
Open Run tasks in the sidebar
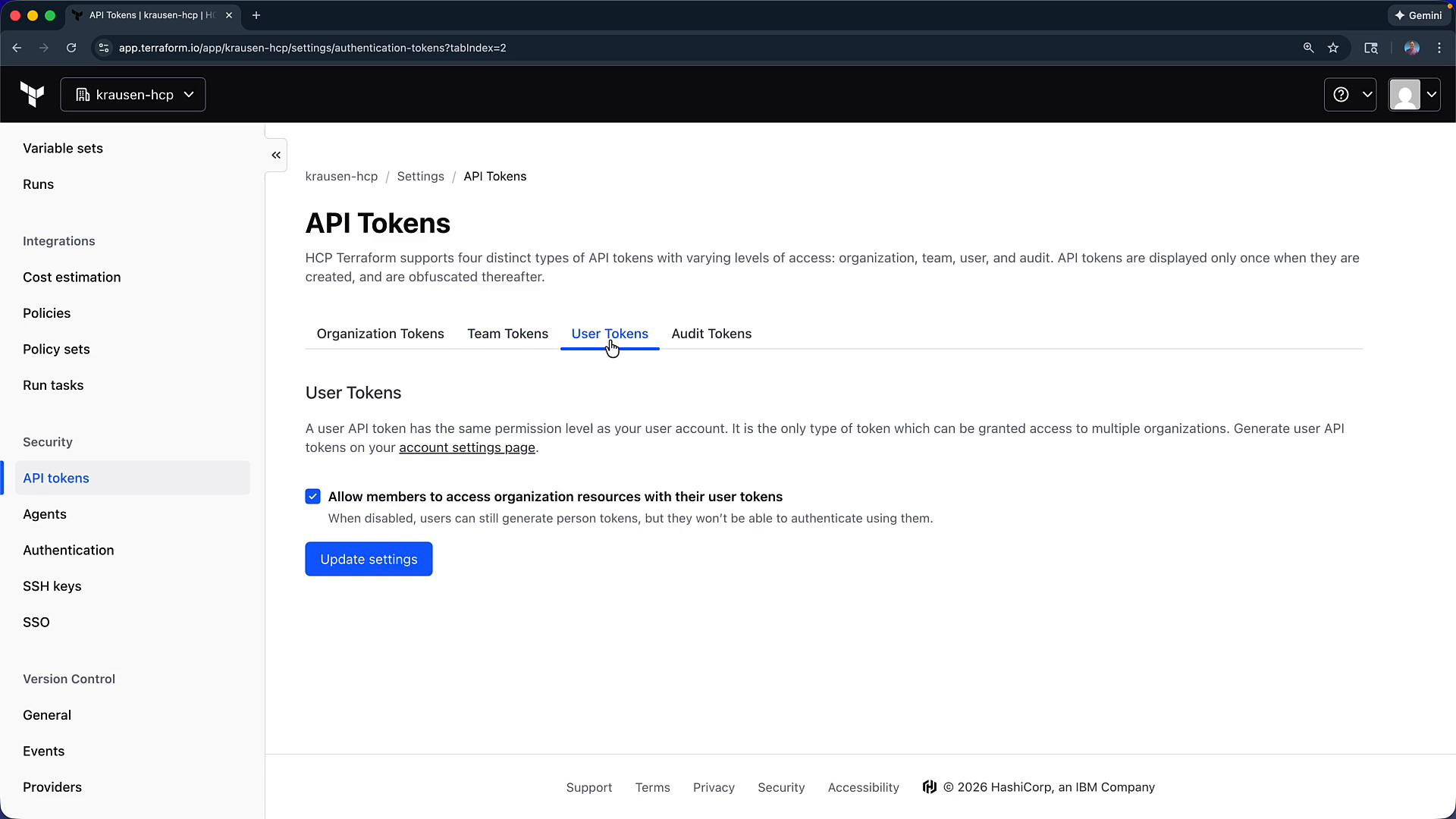coord(53,385)
